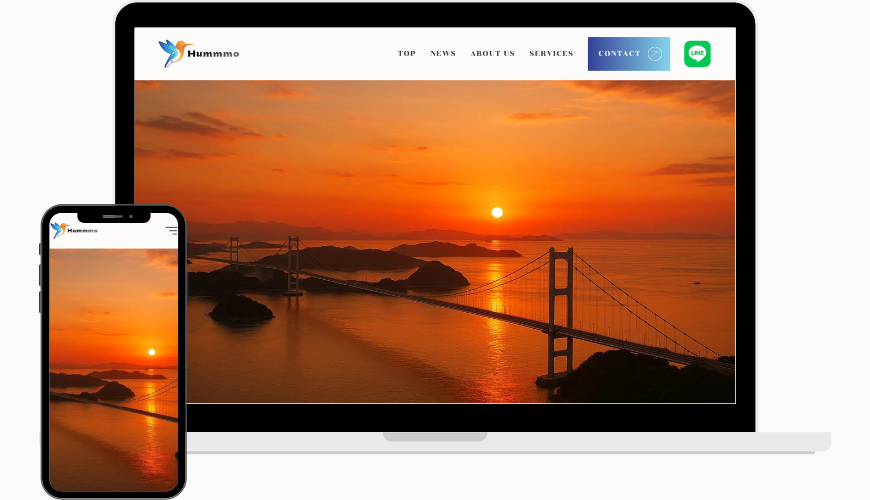Viewport: 870px width, 500px height.
Task: Go to the TOP navigation item
Action: (x=407, y=53)
